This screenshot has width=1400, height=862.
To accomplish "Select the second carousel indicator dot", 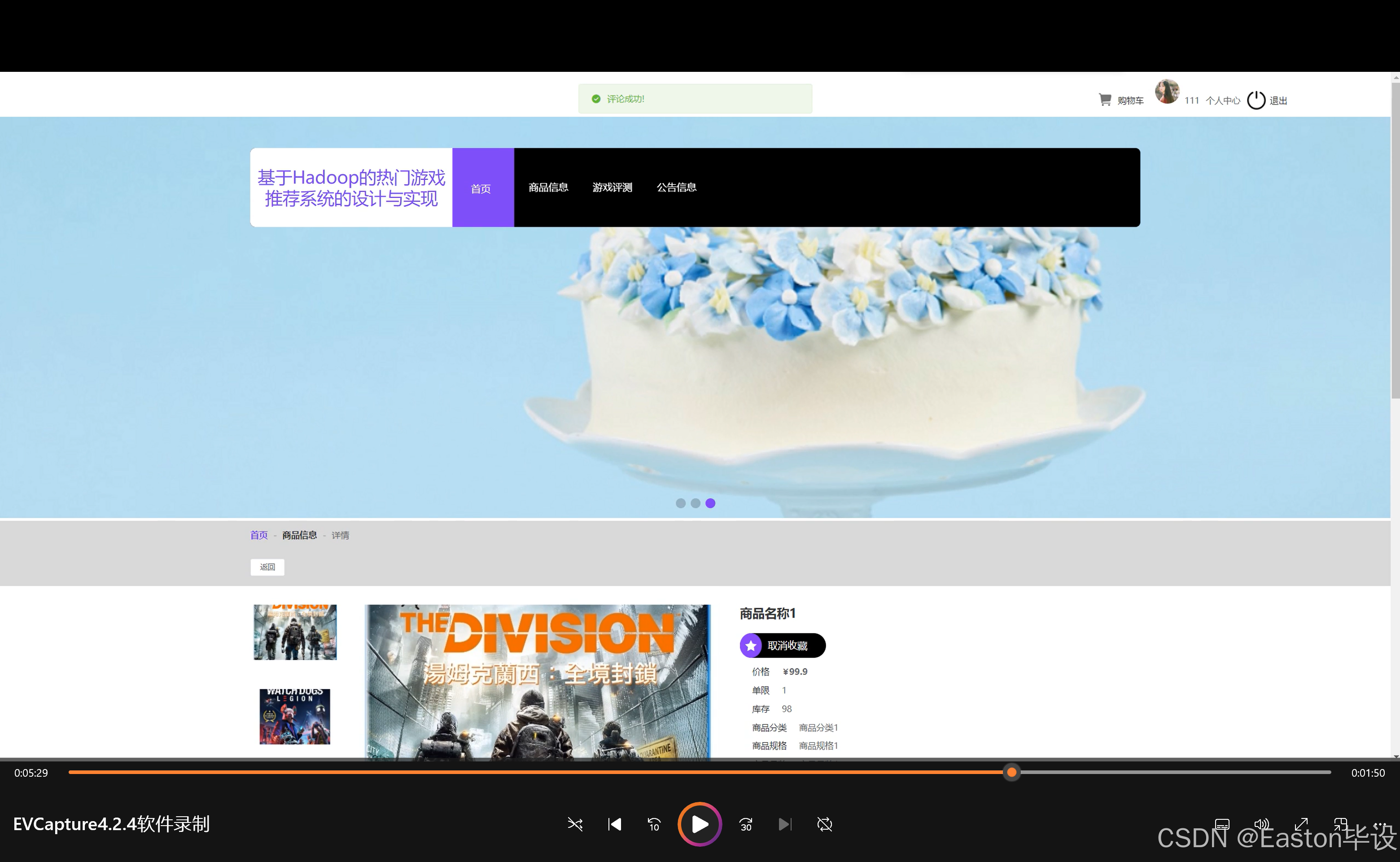I will (x=695, y=503).
